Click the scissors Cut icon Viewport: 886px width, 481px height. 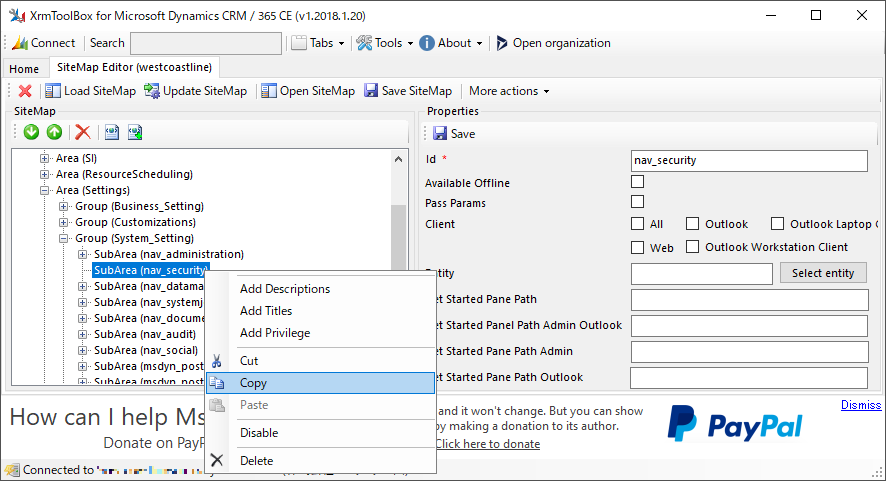(216, 361)
